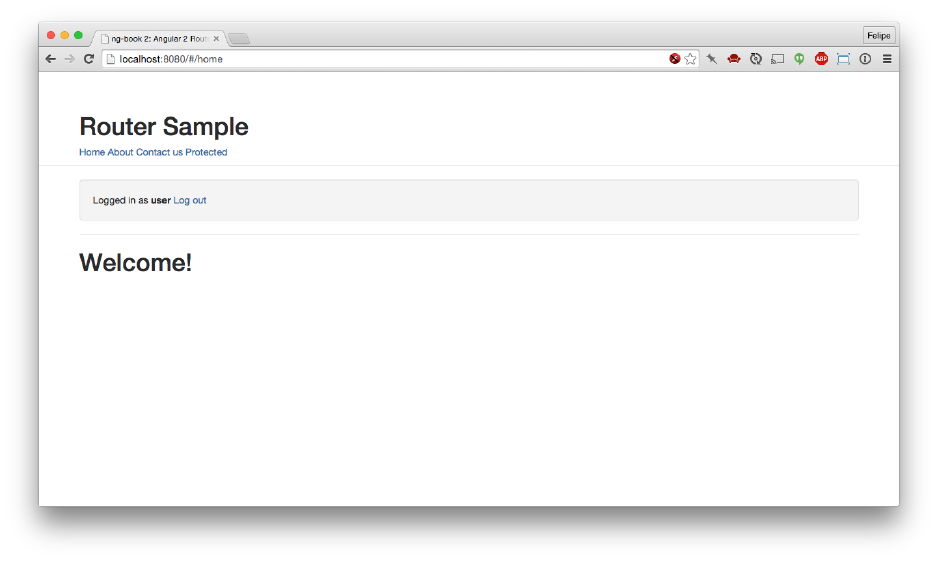Go to the Home navigation link

point(92,153)
